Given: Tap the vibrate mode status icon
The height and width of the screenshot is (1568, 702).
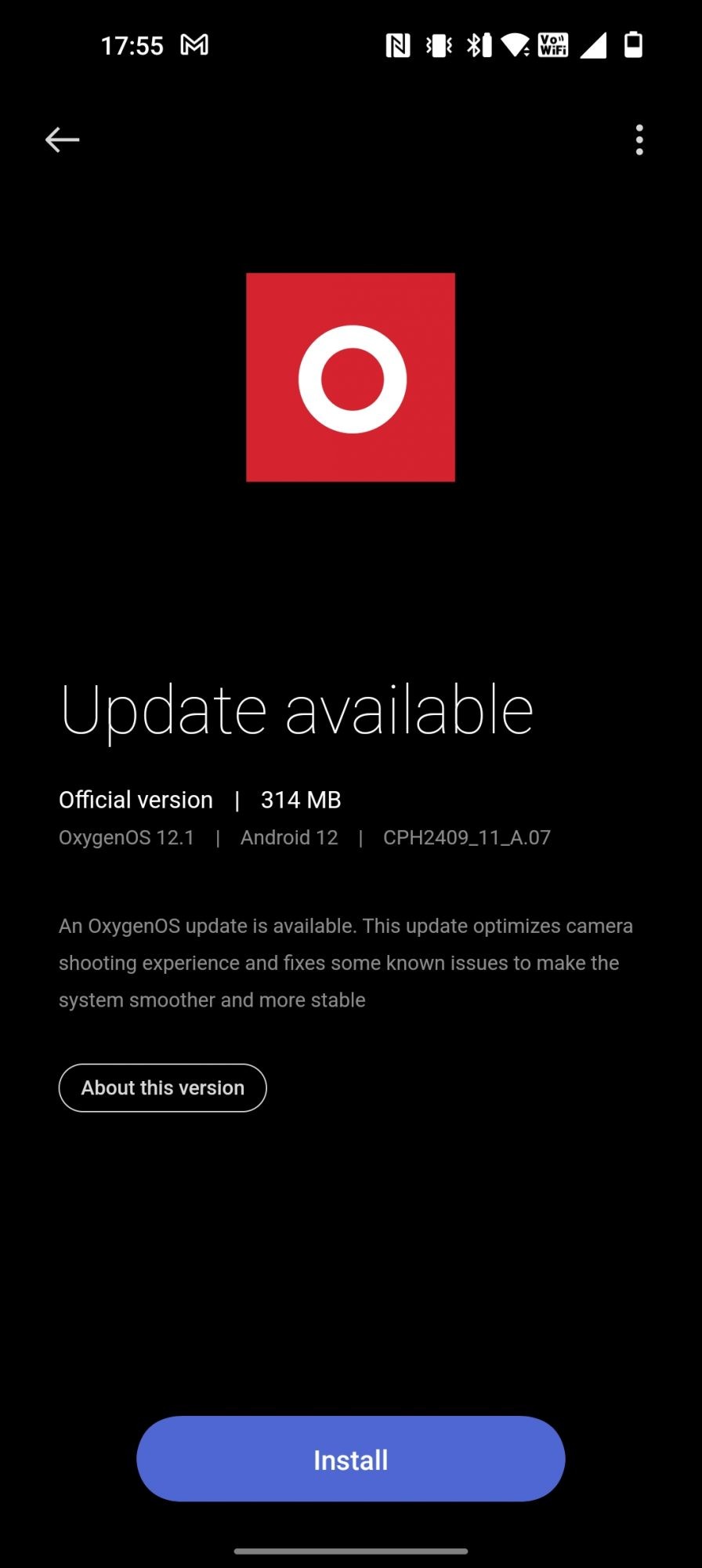Looking at the screenshot, I should [439, 45].
